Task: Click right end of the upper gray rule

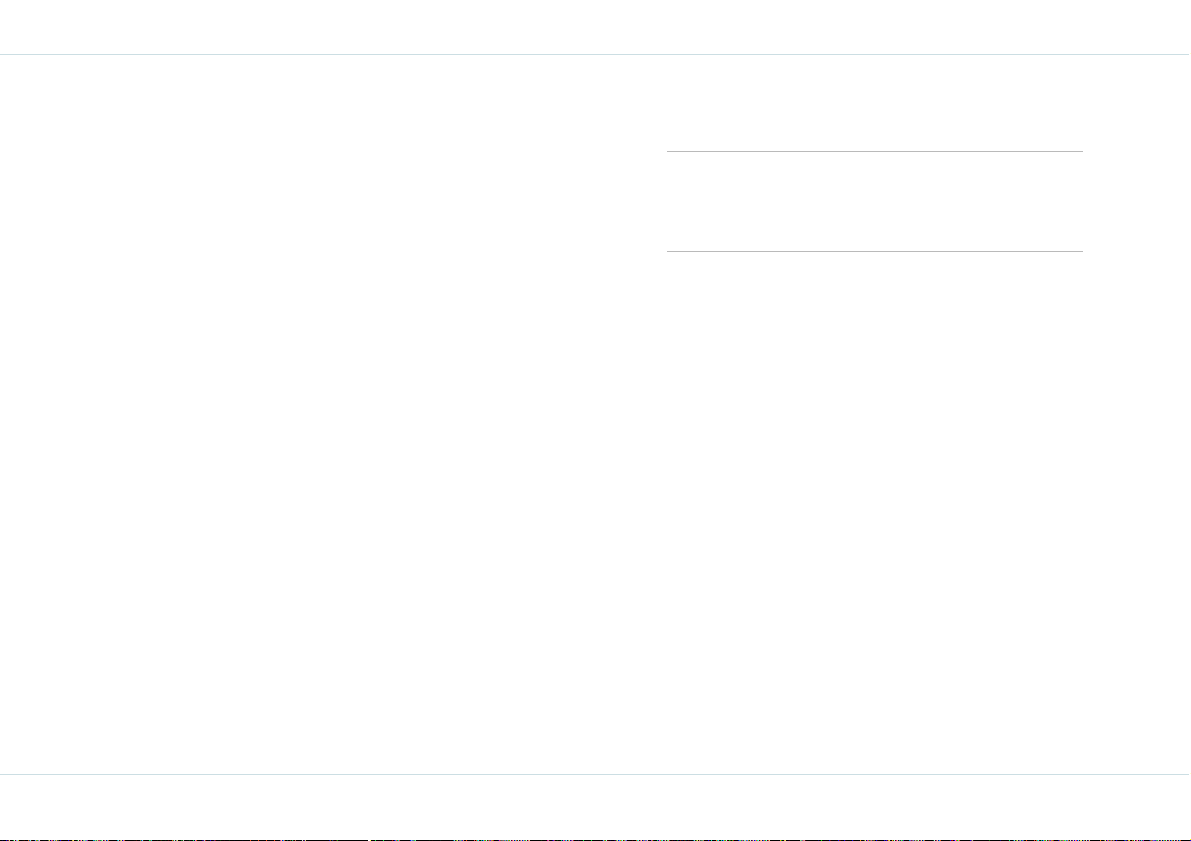Action: coord(1081,151)
